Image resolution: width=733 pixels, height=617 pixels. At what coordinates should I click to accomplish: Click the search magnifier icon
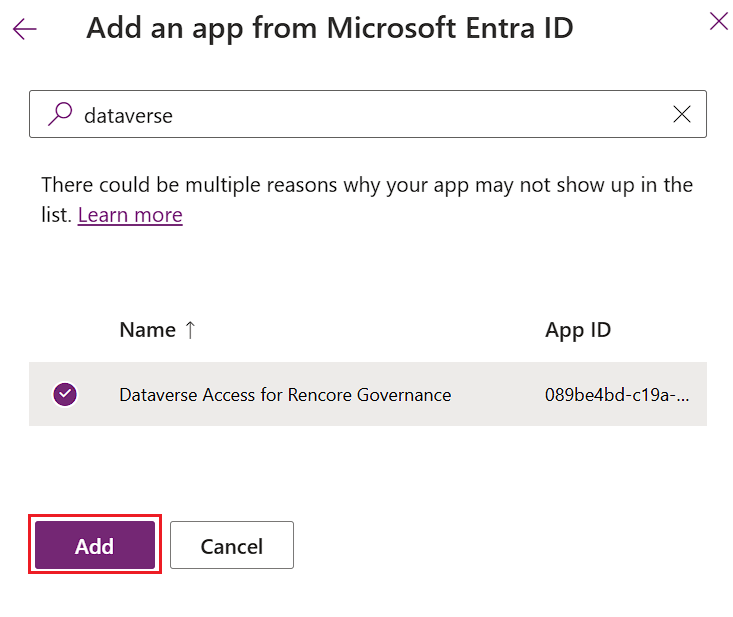[x=60, y=114]
